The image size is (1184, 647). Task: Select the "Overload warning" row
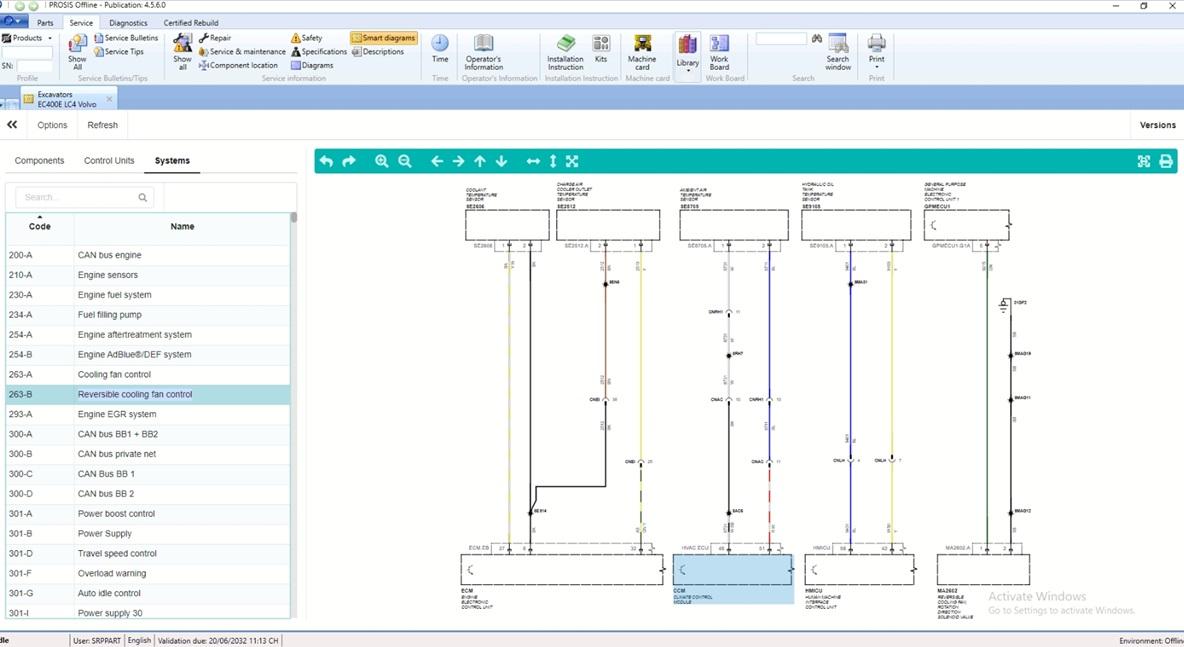pyautogui.click(x=148, y=573)
